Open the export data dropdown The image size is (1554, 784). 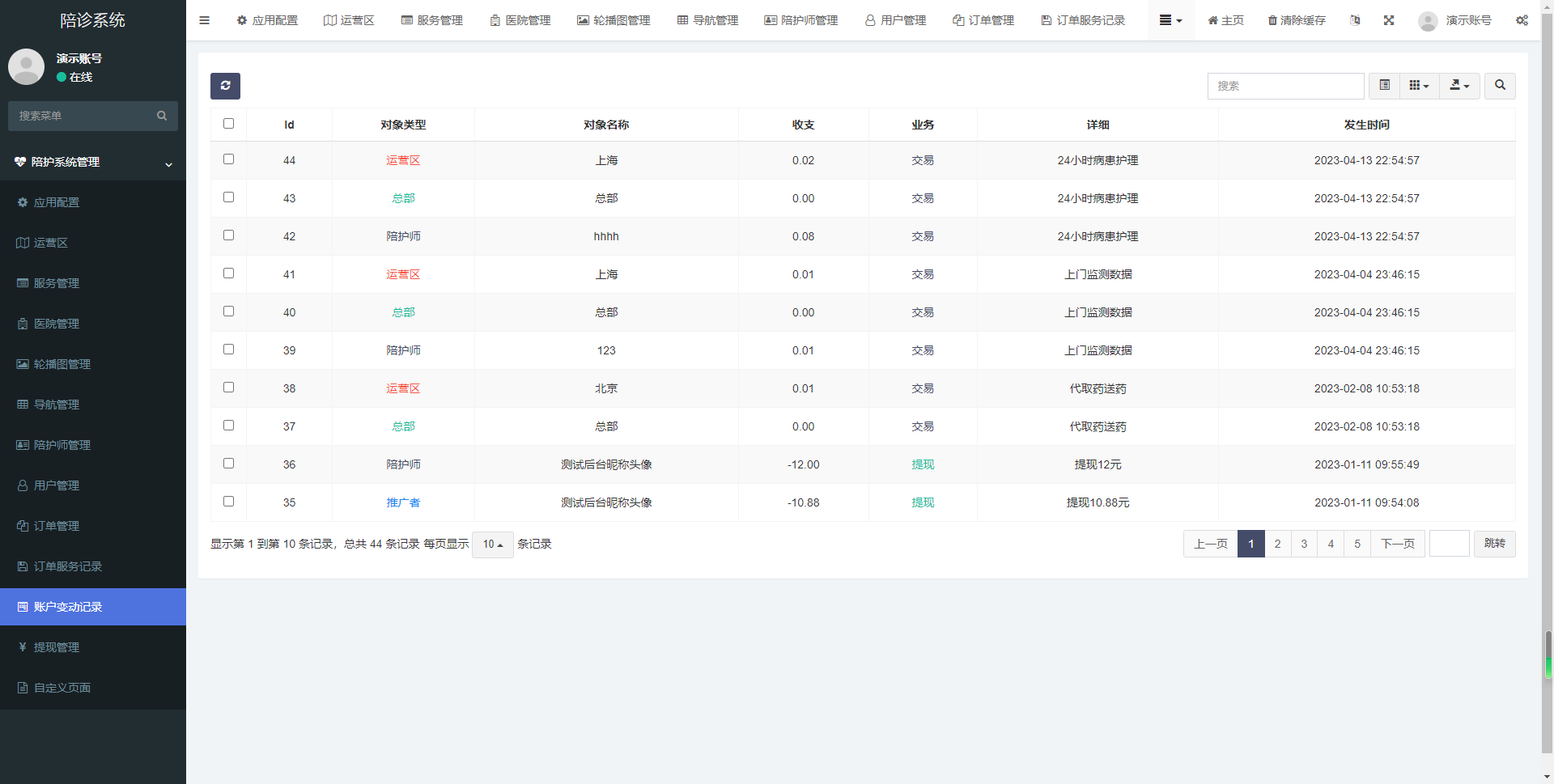(1459, 86)
